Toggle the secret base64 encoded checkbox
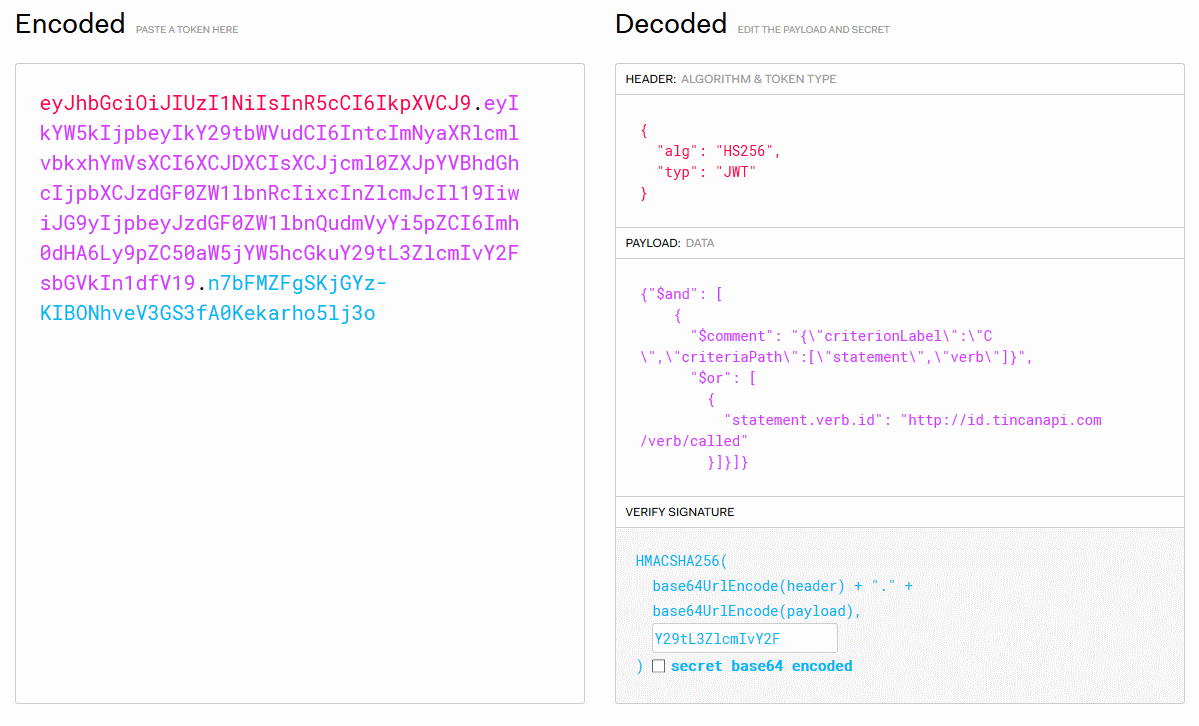 click(658, 666)
